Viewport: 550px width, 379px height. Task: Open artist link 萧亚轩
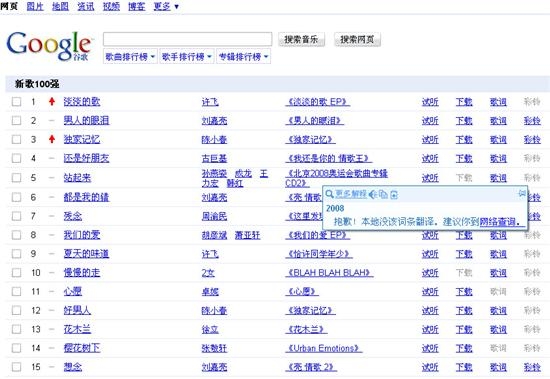coord(248,235)
